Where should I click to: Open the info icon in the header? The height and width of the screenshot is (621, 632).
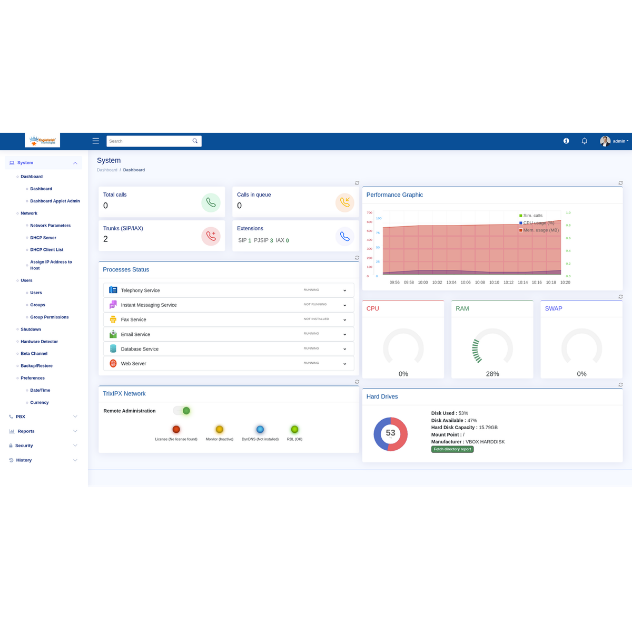pos(566,141)
